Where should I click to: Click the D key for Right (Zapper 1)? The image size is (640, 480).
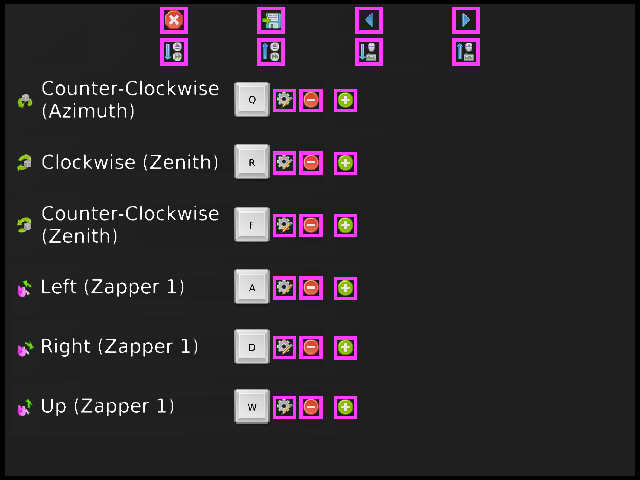click(252, 348)
